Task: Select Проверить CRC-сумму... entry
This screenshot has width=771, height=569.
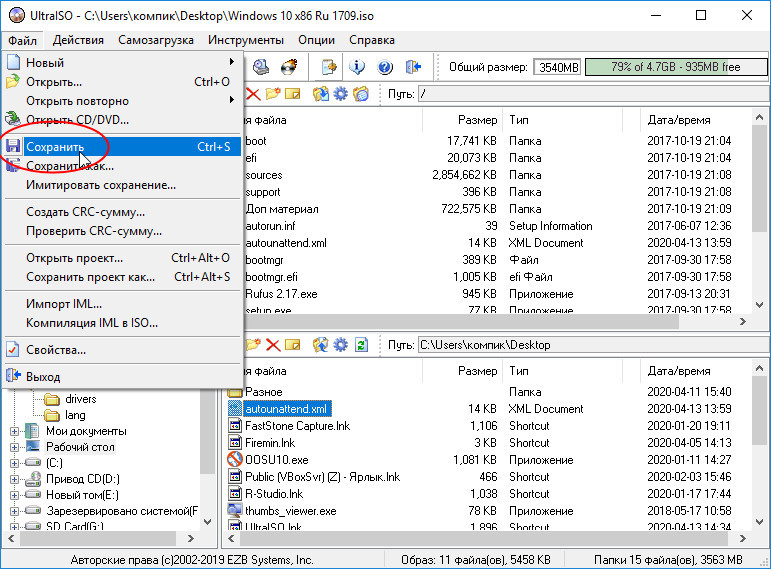Action: [122, 231]
